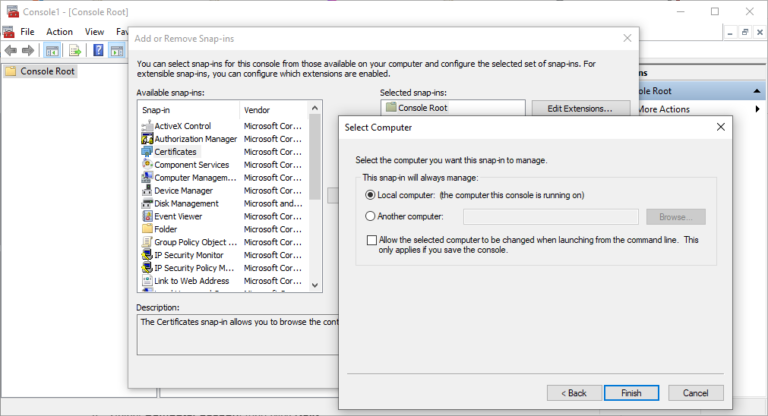Choose the Another computer radio option
Image resolution: width=768 pixels, height=416 pixels.
tap(371, 216)
